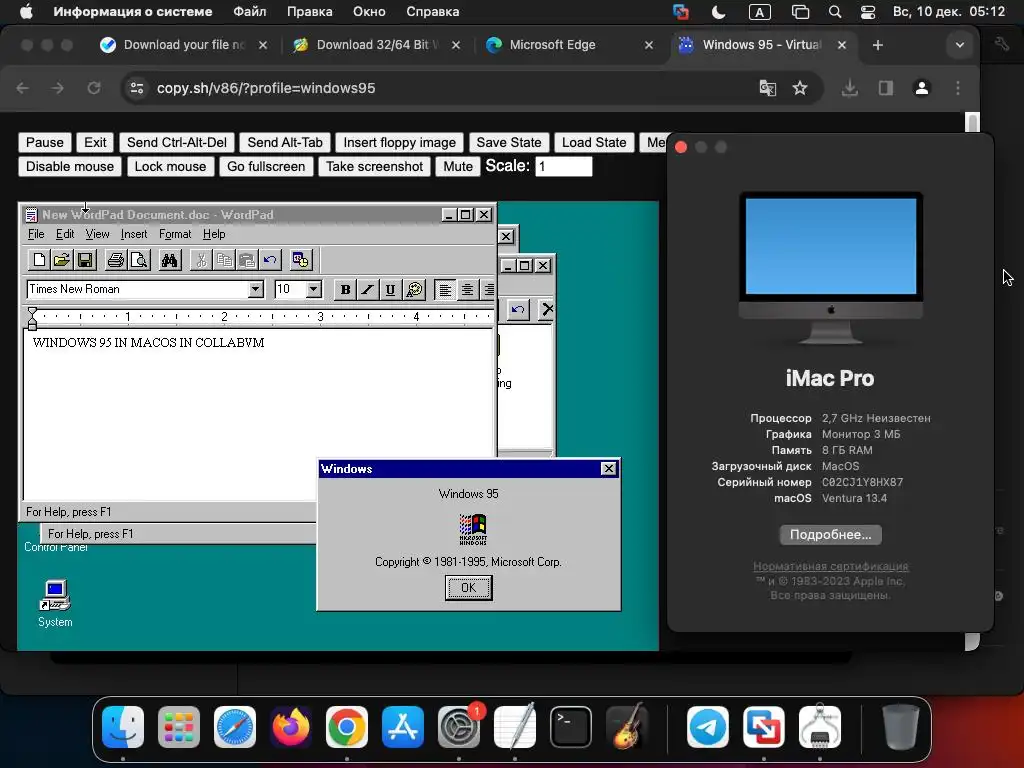1024x768 pixels.
Task: Click the Google Translate icon in address bar
Action: [x=767, y=88]
